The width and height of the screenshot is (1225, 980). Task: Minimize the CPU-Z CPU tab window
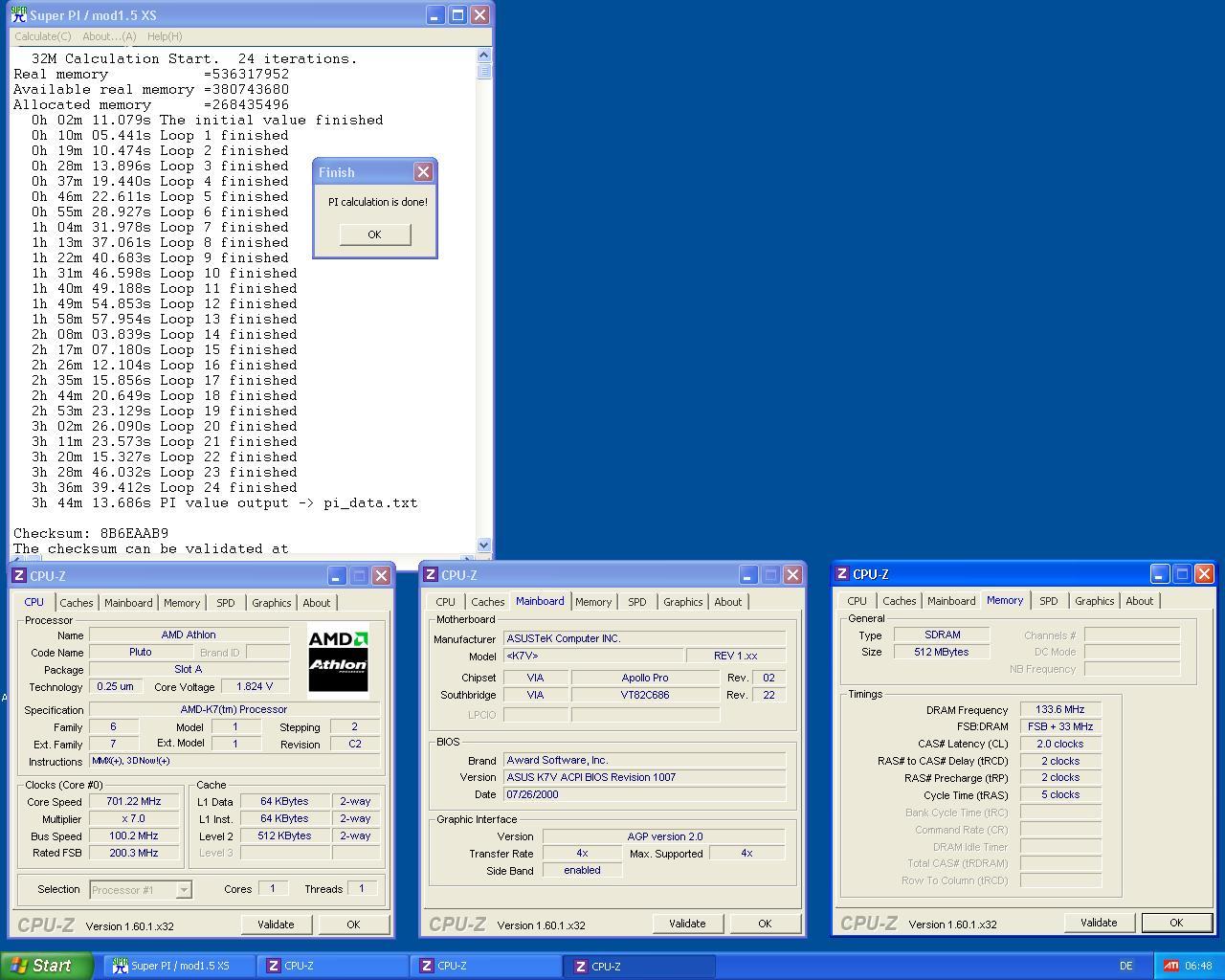337,575
